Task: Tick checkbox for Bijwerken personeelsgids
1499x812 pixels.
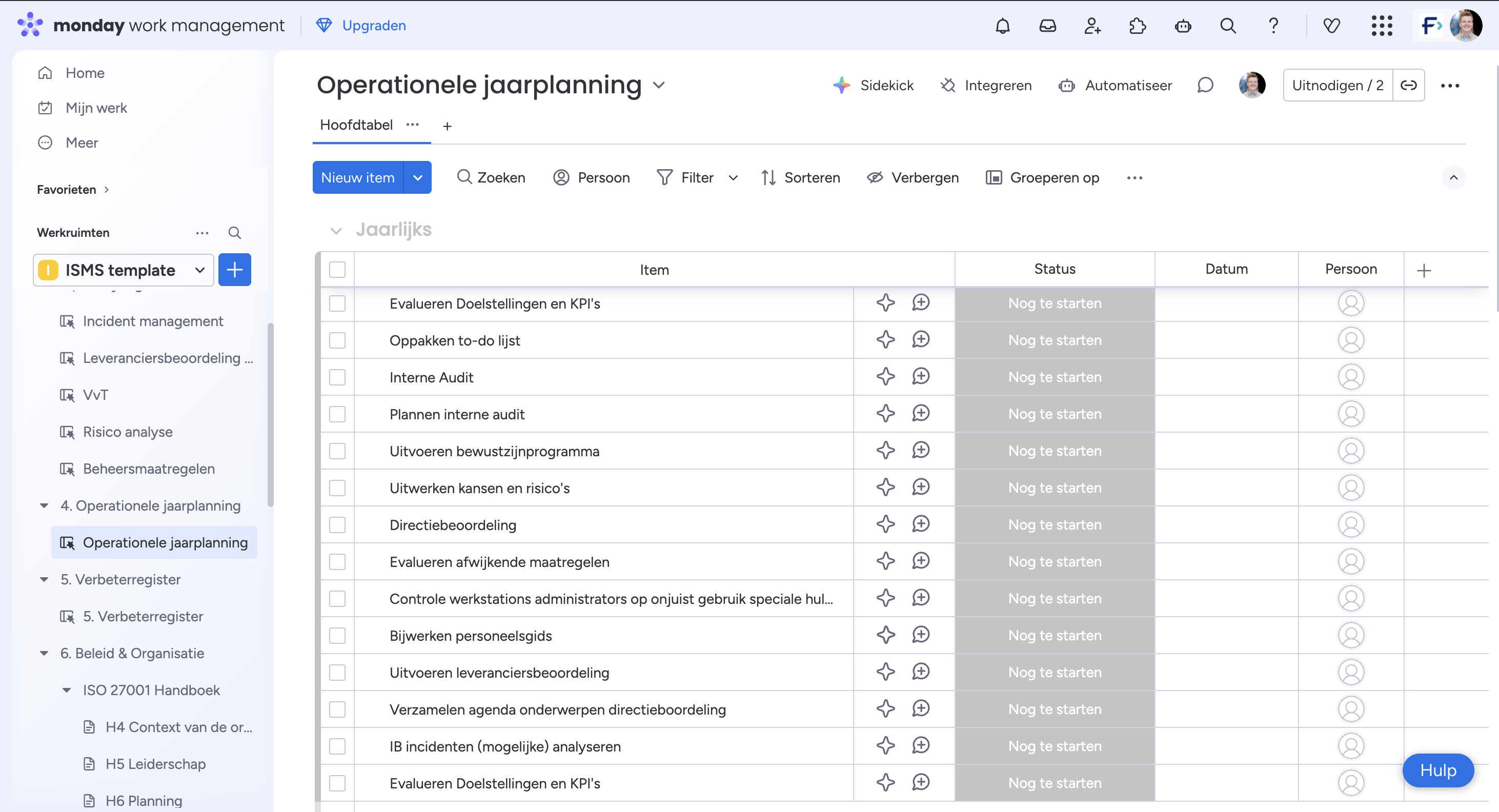Action: tap(337, 636)
